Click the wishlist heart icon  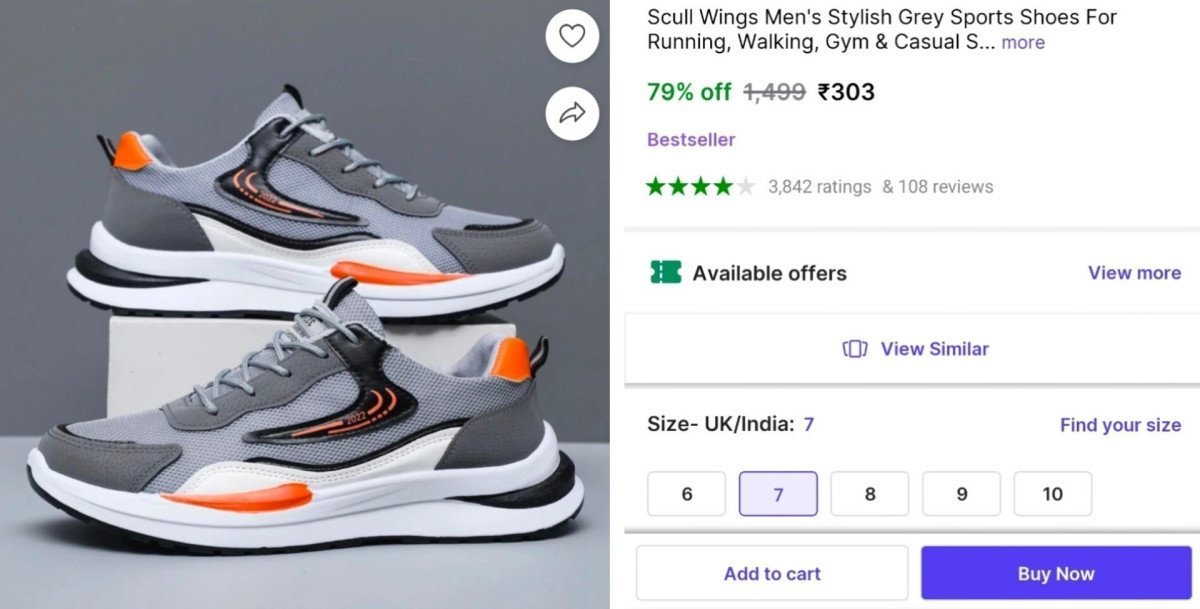pyautogui.click(x=571, y=36)
